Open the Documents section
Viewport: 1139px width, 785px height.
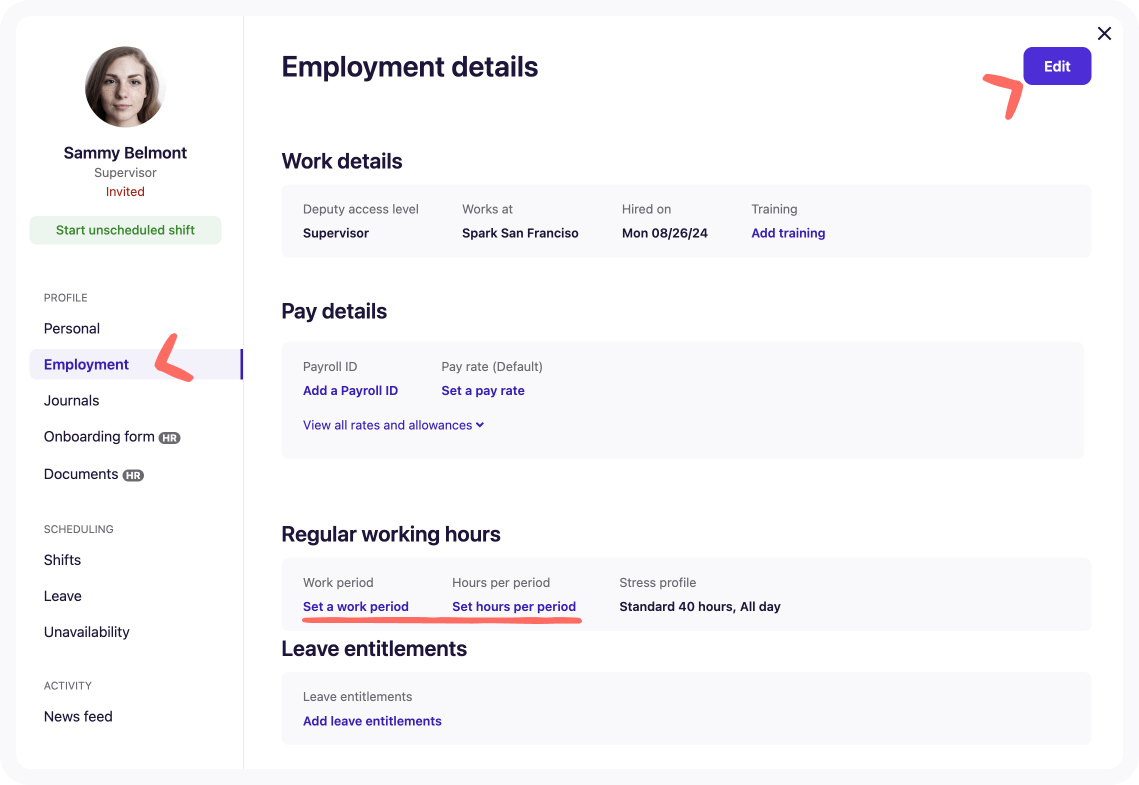81,474
